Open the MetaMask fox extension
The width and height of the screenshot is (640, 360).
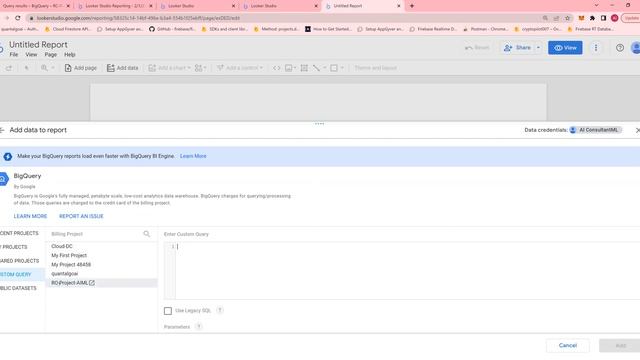coord(581,18)
